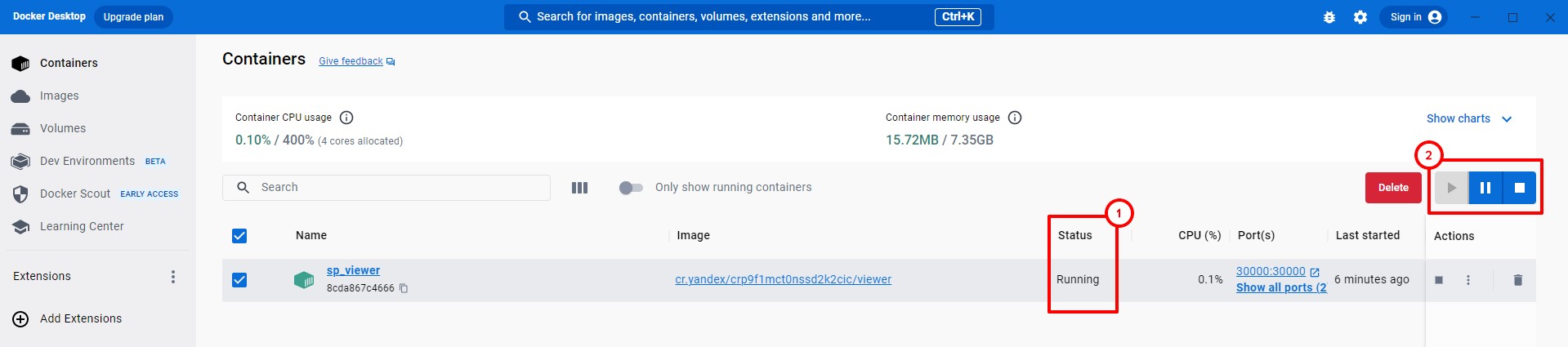The height and width of the screenshot is (347, 1568).
Task: Open the Containers section in sidebar
Action: point(69,63)
